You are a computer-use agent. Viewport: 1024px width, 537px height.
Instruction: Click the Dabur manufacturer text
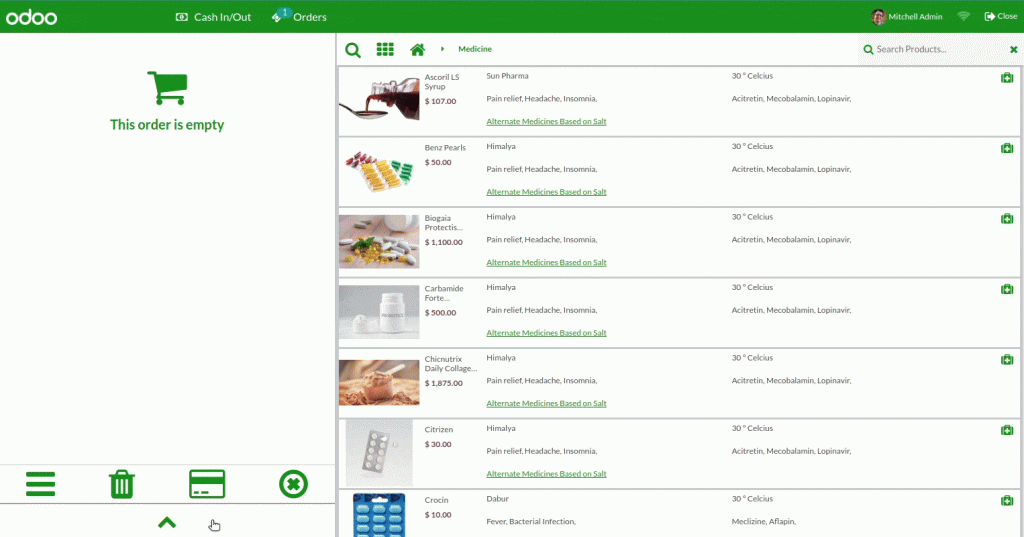(498, 498)
